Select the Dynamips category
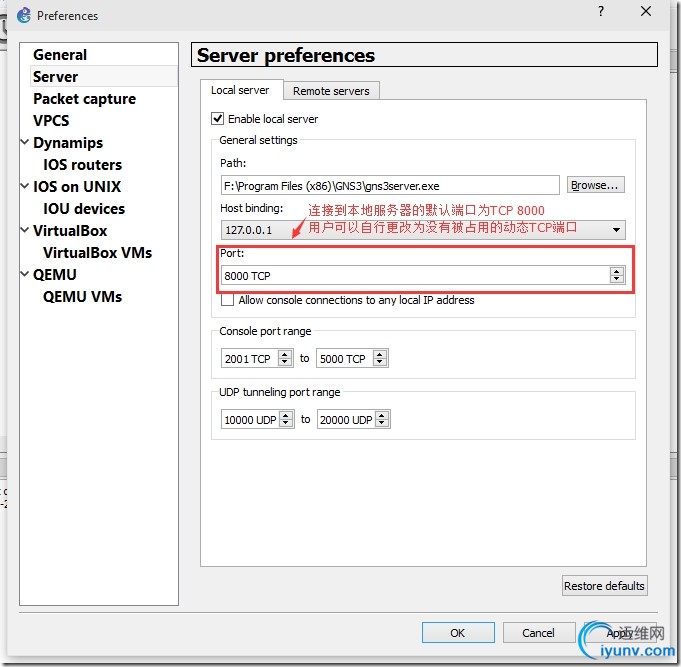The width and height of the screenshot is (681, 667). (68, 143)
